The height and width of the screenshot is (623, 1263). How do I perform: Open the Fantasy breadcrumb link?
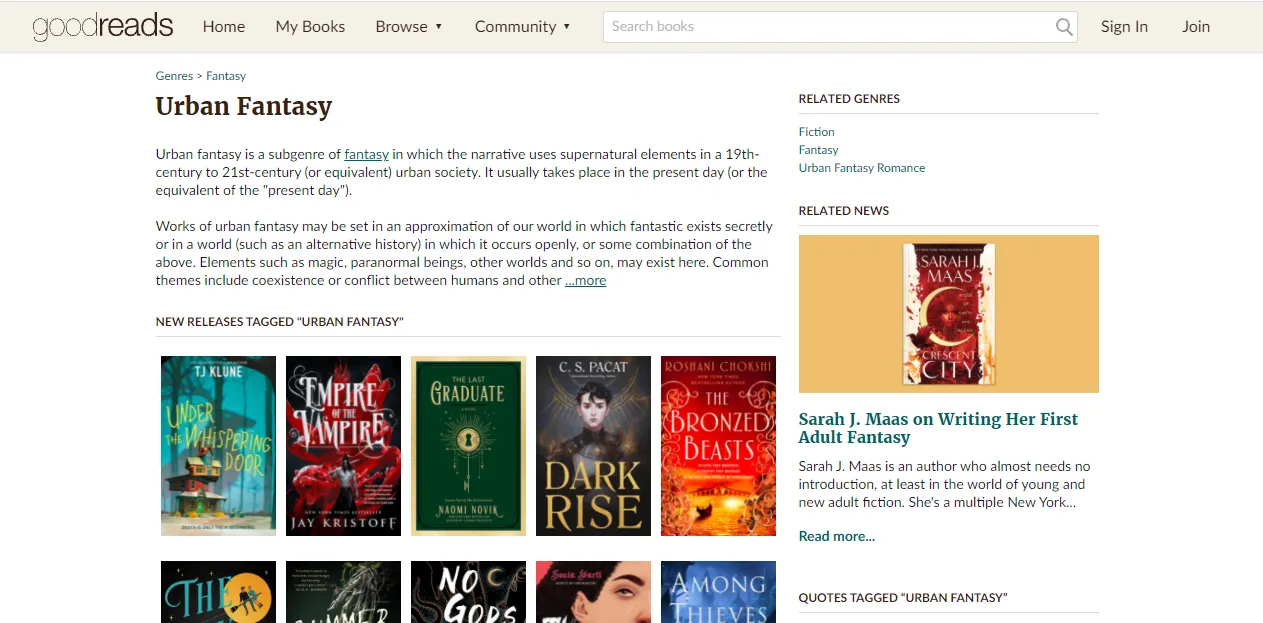pos(226,76)
